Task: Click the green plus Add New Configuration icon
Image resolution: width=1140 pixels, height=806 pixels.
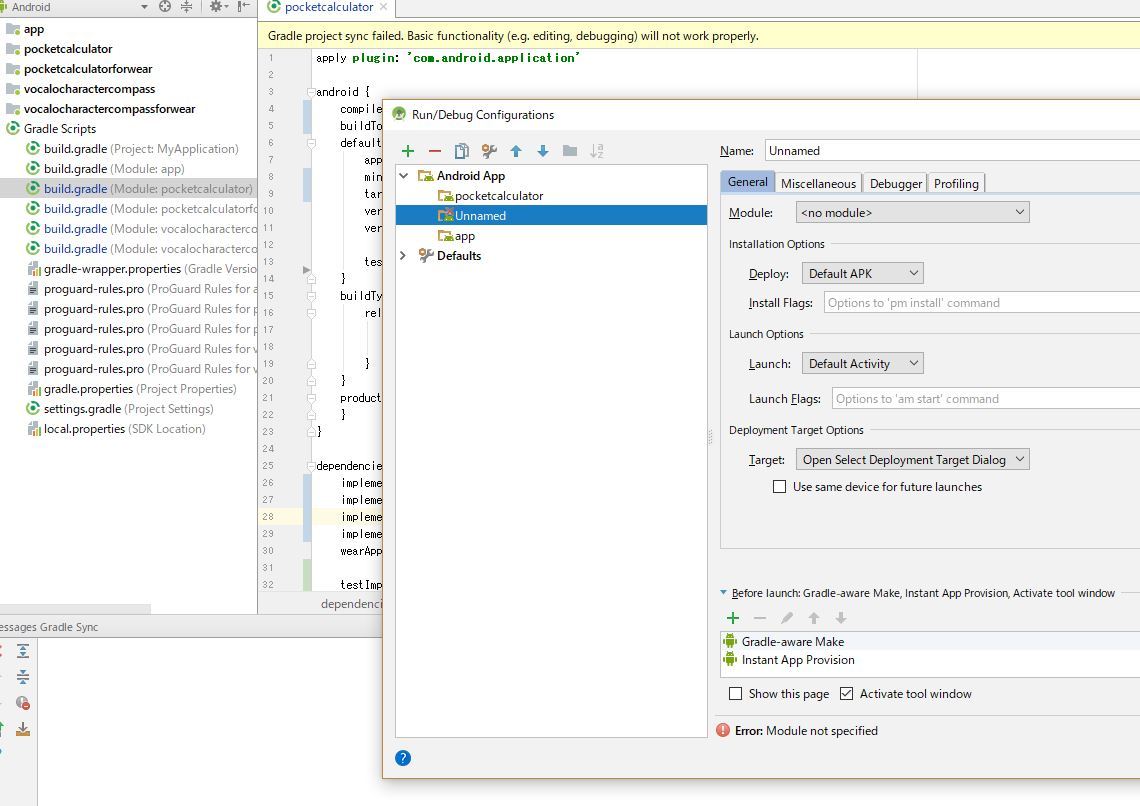Action: pyautogui.click(x=408, y=151)
